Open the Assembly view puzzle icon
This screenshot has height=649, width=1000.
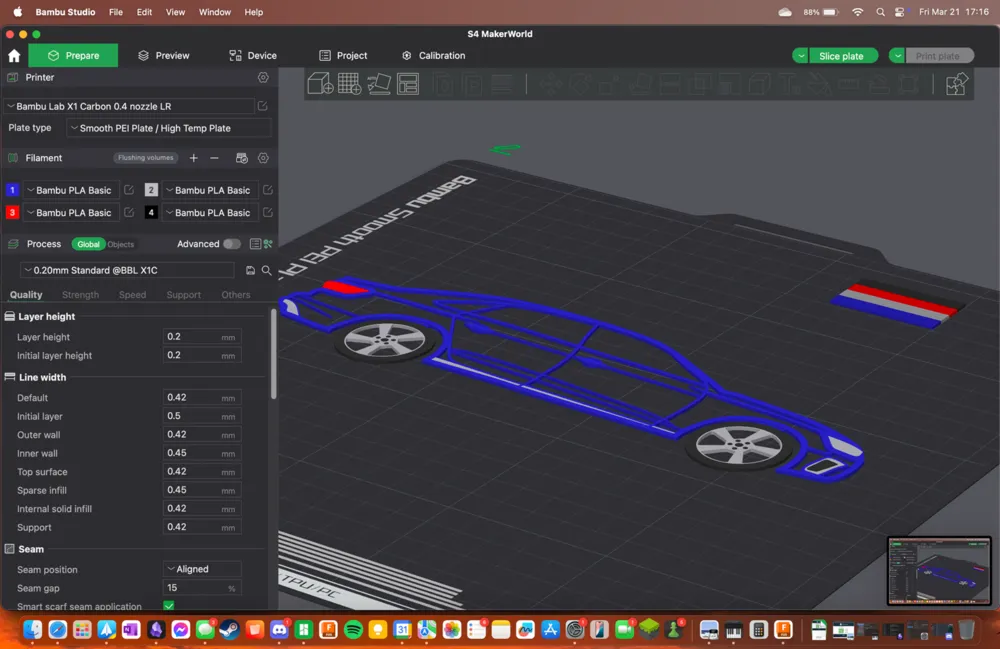tap(956, 84)
